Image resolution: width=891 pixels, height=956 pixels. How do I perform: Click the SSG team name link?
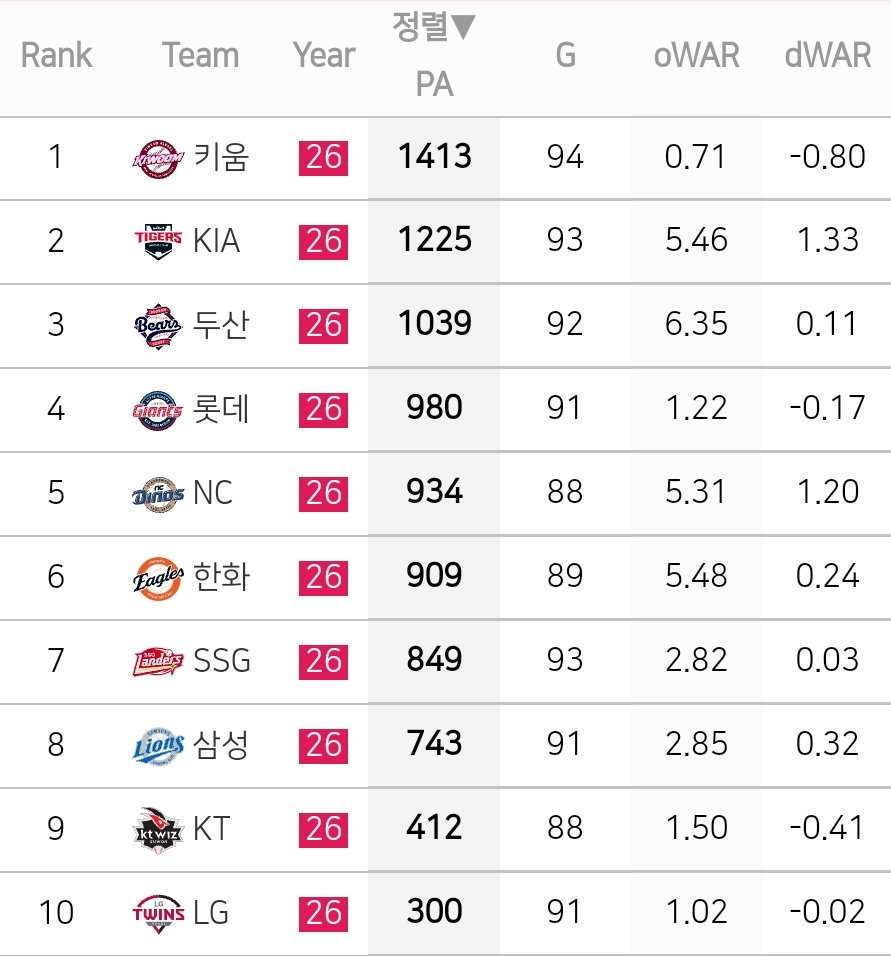[222, 660]
